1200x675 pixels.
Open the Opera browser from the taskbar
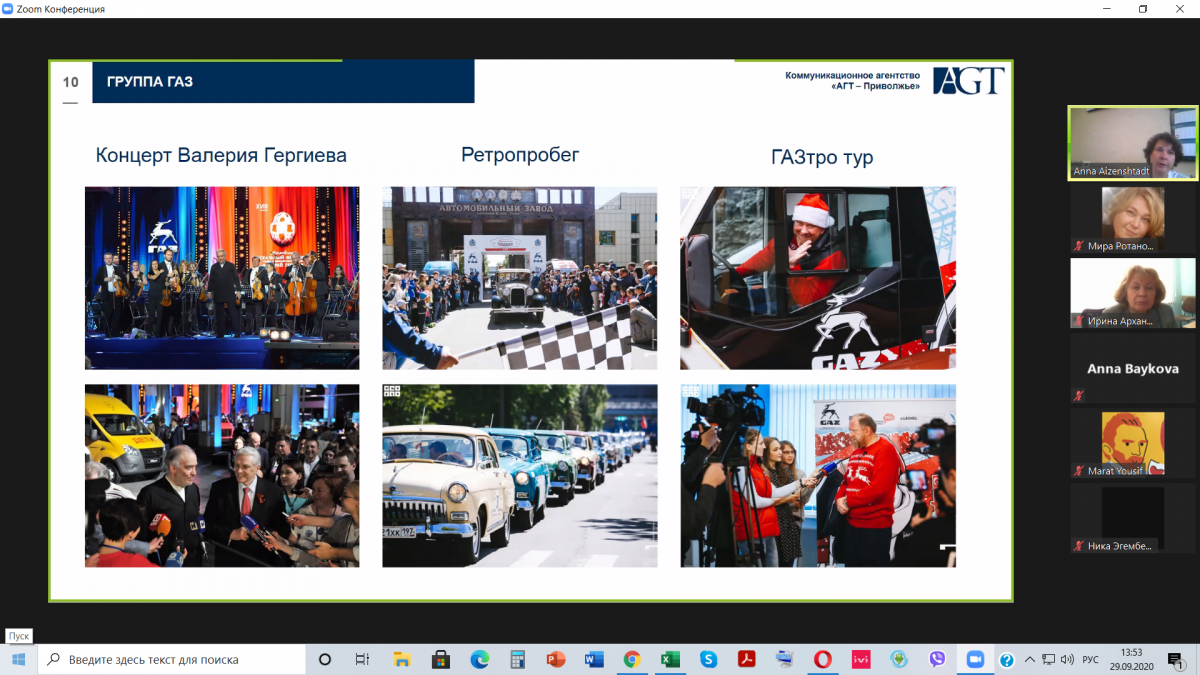[822, 659]
